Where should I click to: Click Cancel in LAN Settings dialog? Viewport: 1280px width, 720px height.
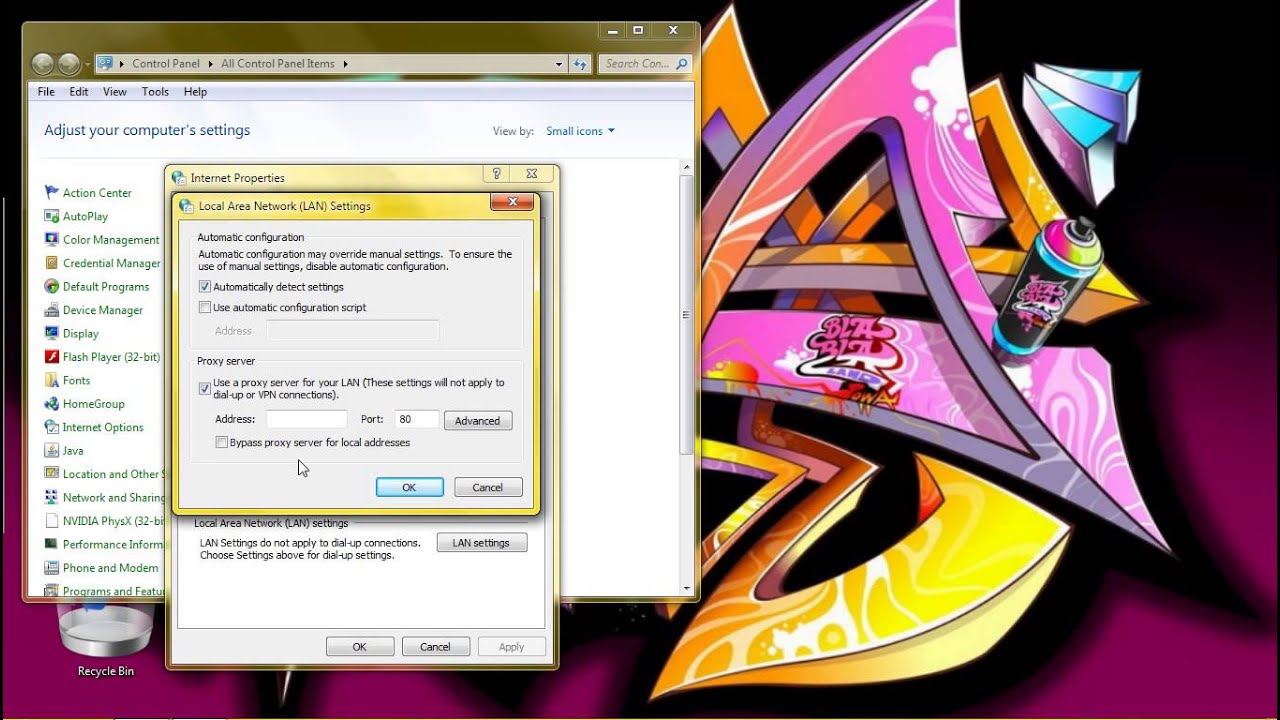point(488,487)
